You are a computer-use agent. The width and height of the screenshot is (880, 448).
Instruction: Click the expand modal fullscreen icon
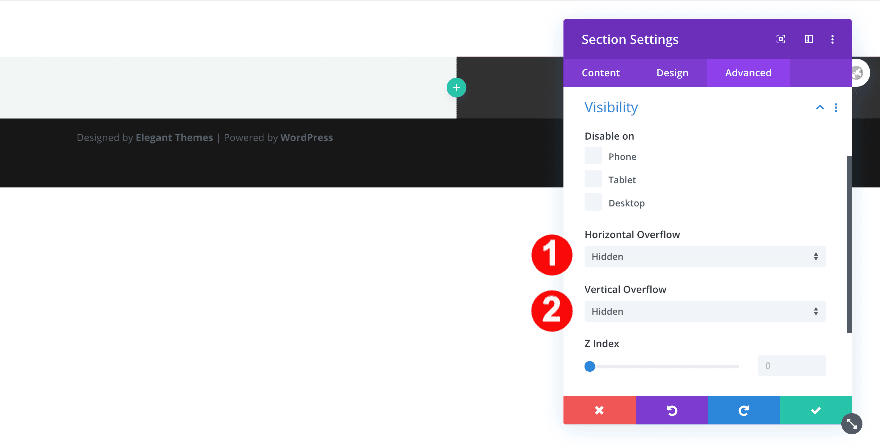781,40
